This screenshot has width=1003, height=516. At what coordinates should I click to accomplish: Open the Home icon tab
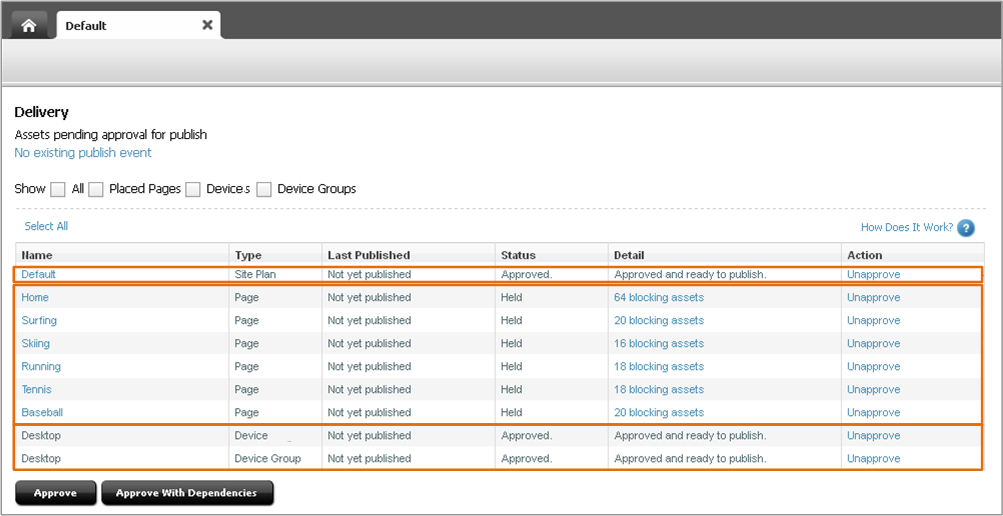[29, 26]
